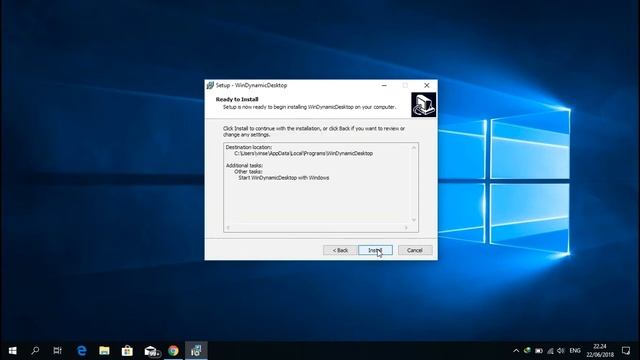Click the Install button in setup
This screenshot has width=640, height=360.
click(375, 250)
